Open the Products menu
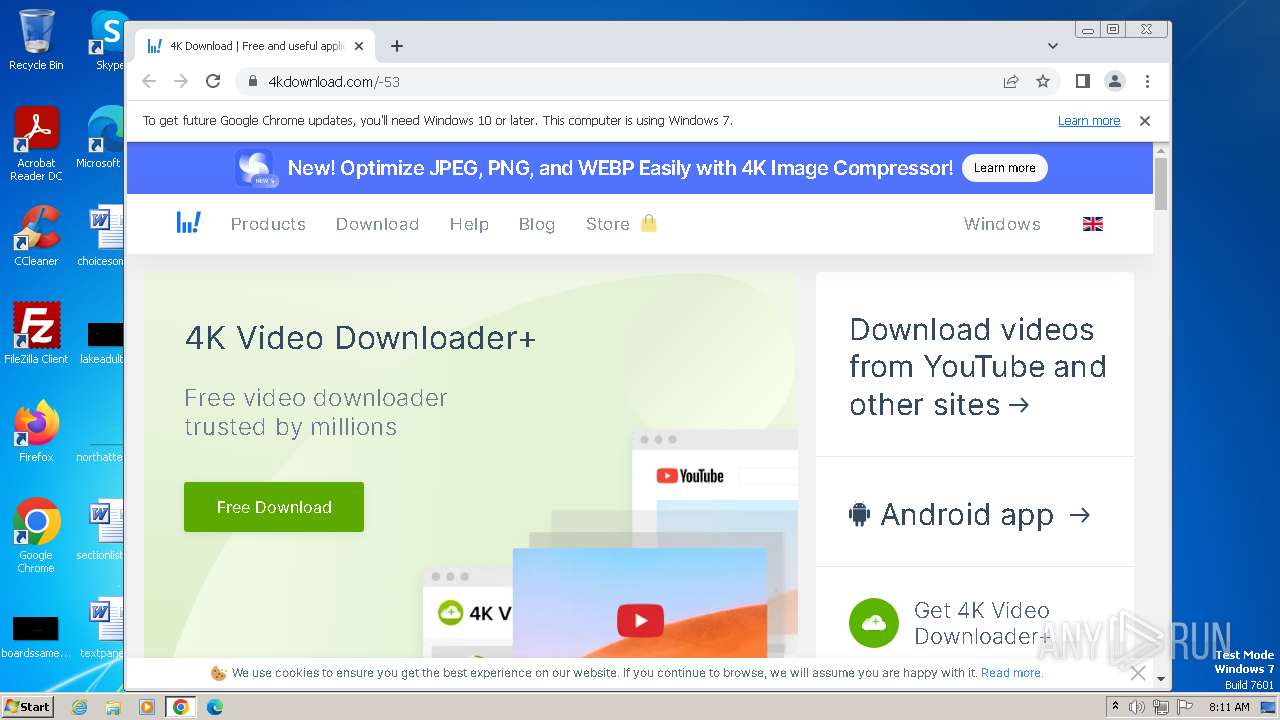The image size is (1280, 720). pyautogui.click(x=268, y=224)
